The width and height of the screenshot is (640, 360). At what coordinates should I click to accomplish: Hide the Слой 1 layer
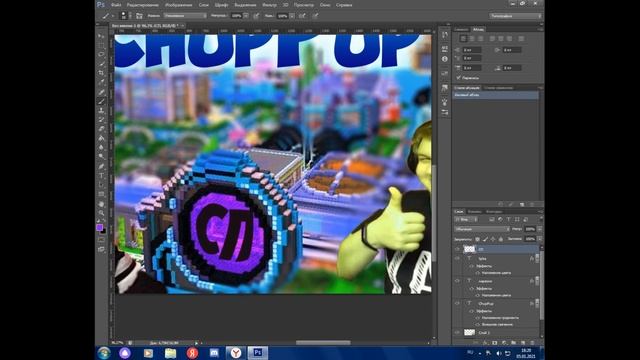pyautogui.click(x=457, y=332)
